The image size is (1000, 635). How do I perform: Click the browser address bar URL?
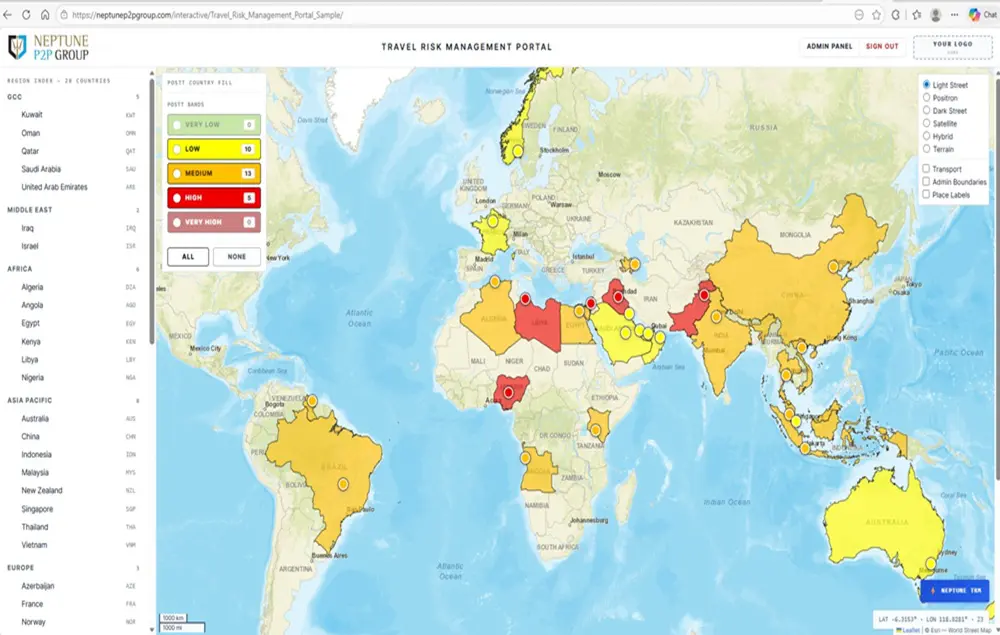207,15
